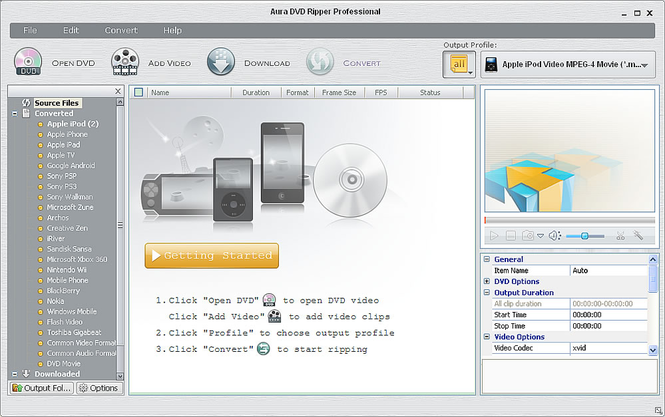The width and height of the screenshot is (665, 417).
Task: Open the Edit menu
Action: (x=71, y=31)
